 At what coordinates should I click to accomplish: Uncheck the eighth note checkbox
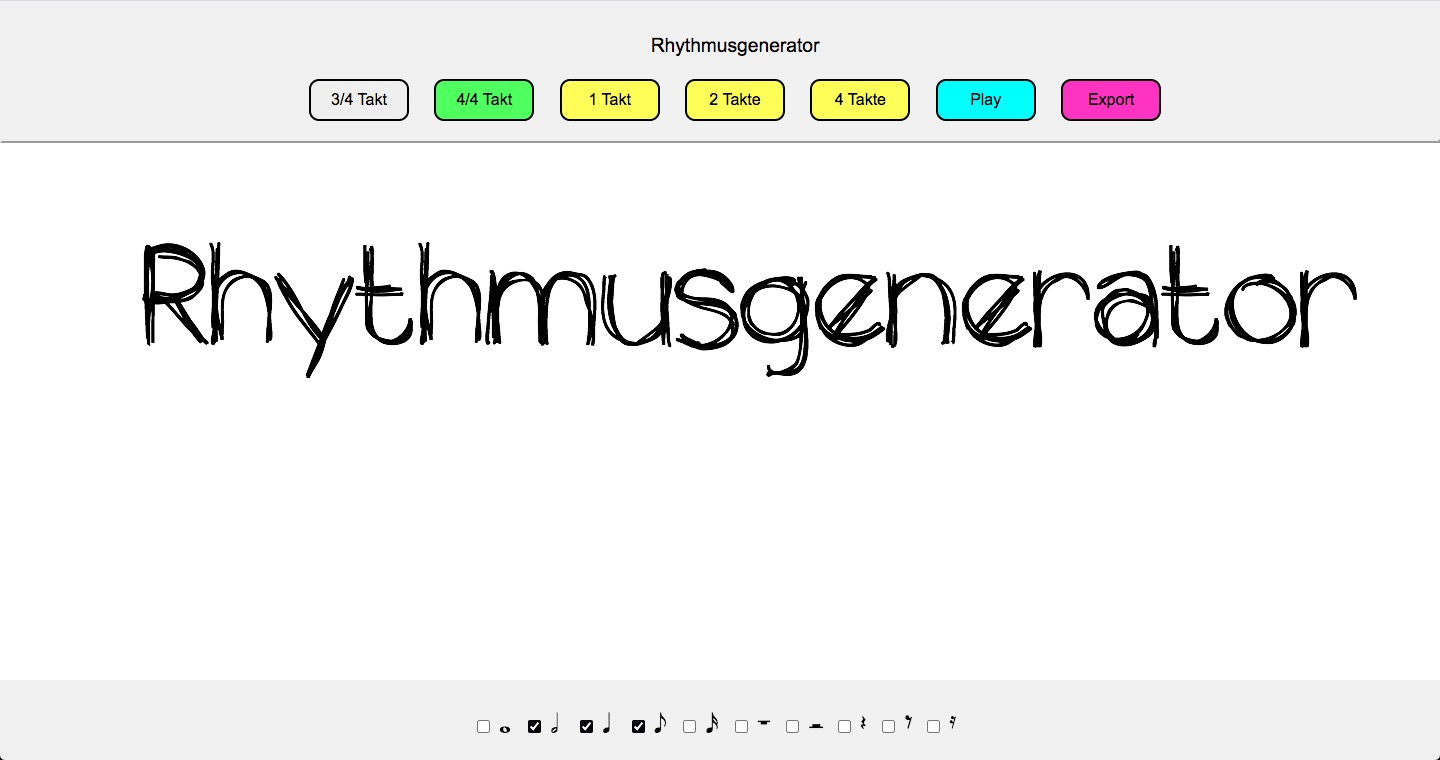click(x=638, y=727)
